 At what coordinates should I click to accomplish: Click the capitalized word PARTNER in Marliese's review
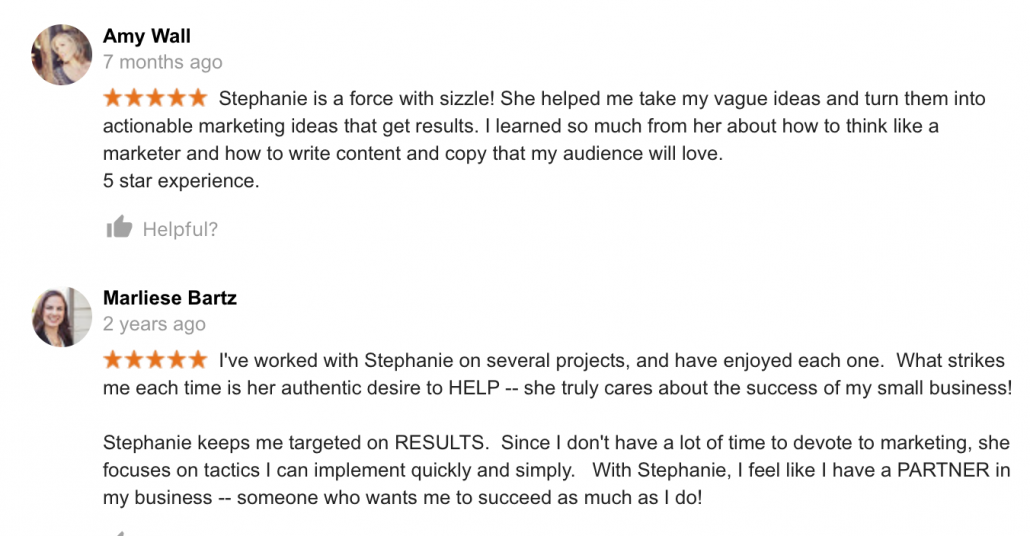coord(943,470)
